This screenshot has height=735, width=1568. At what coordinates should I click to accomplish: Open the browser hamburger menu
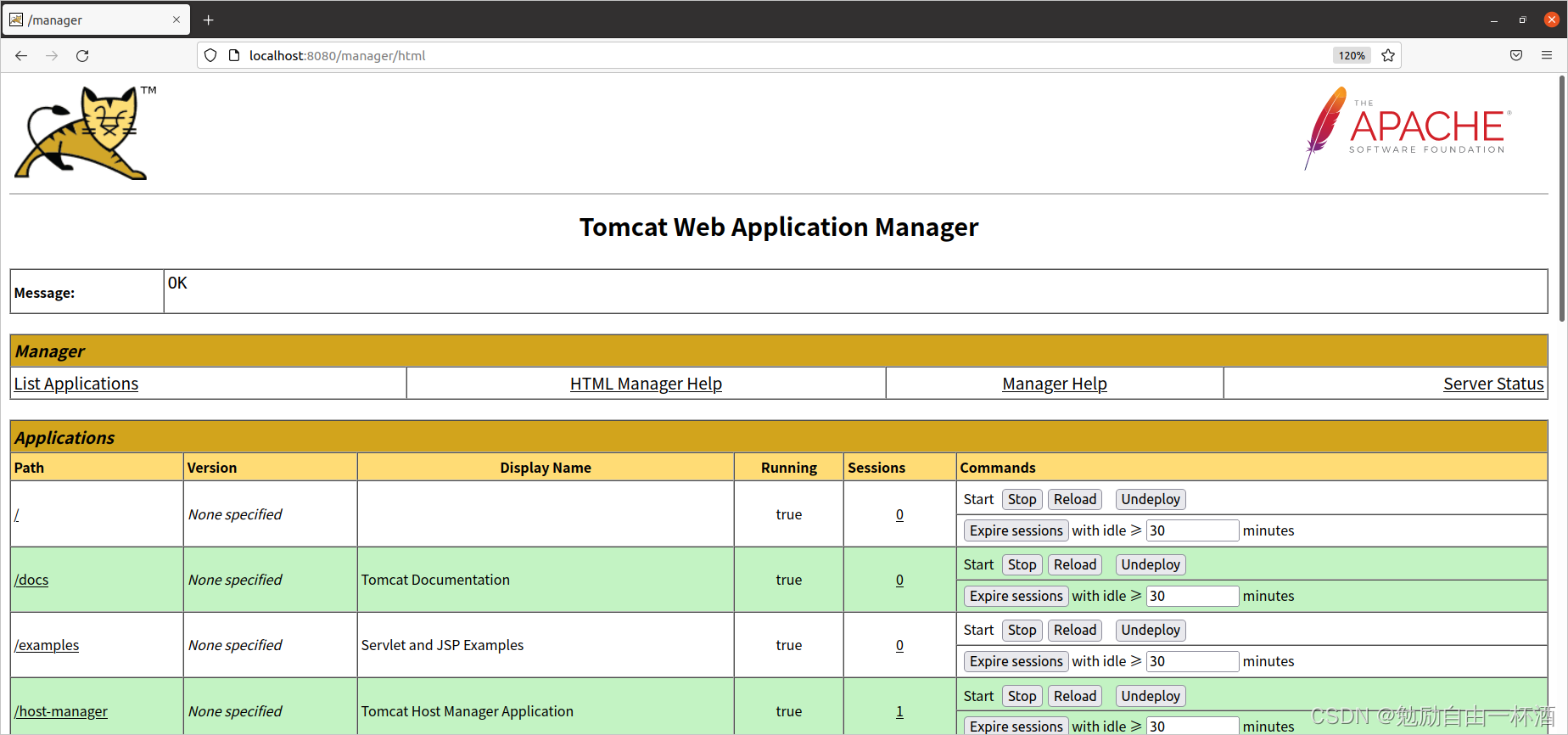[x=1547, y=55]
